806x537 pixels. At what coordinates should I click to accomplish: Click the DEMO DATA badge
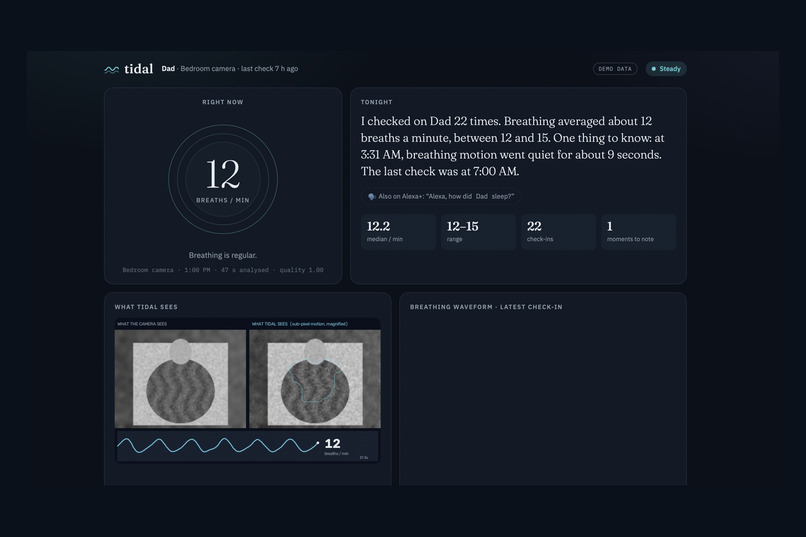(x=615, y=69)
